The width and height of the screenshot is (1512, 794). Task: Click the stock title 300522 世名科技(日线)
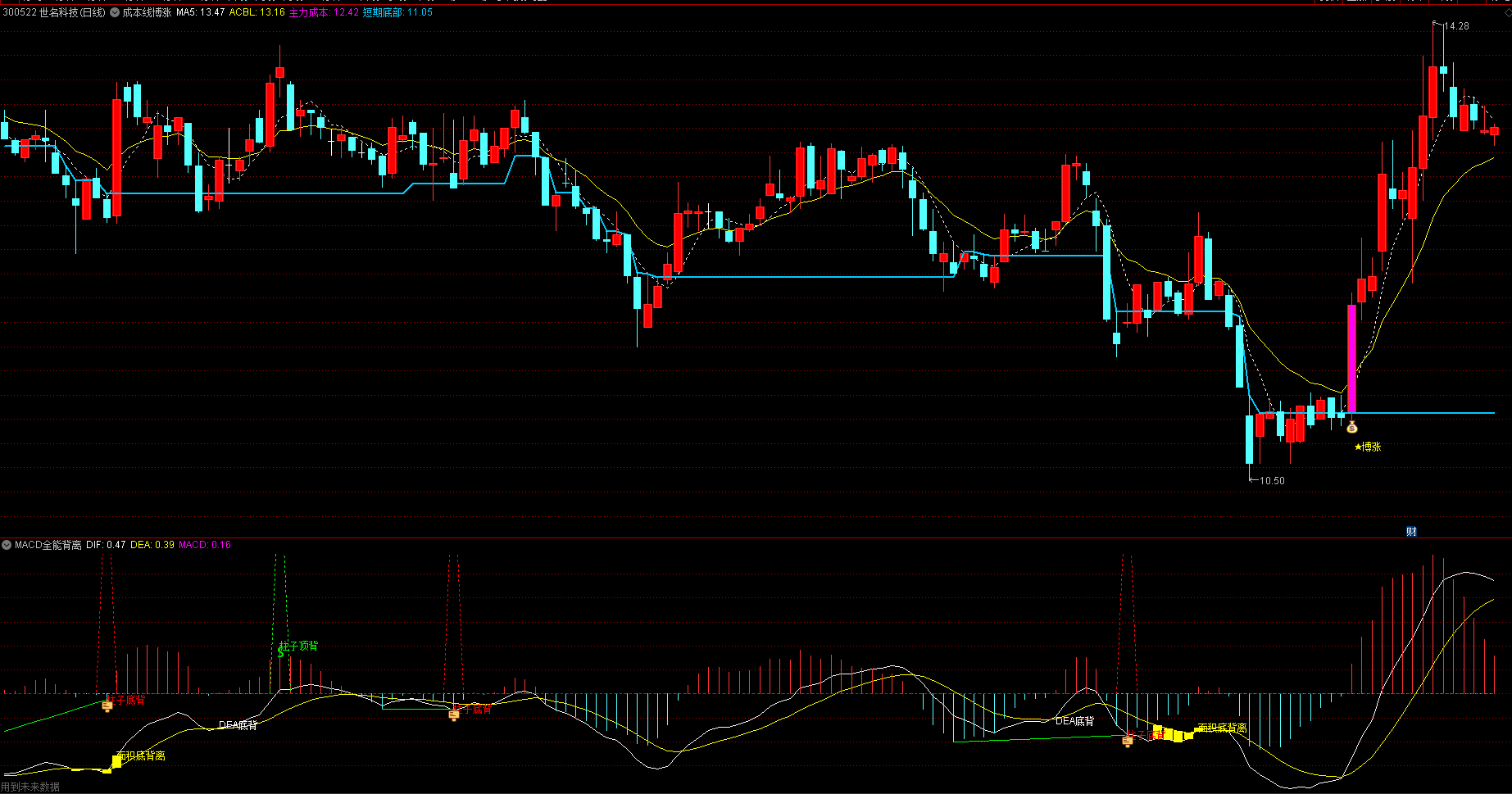point(54,12)
